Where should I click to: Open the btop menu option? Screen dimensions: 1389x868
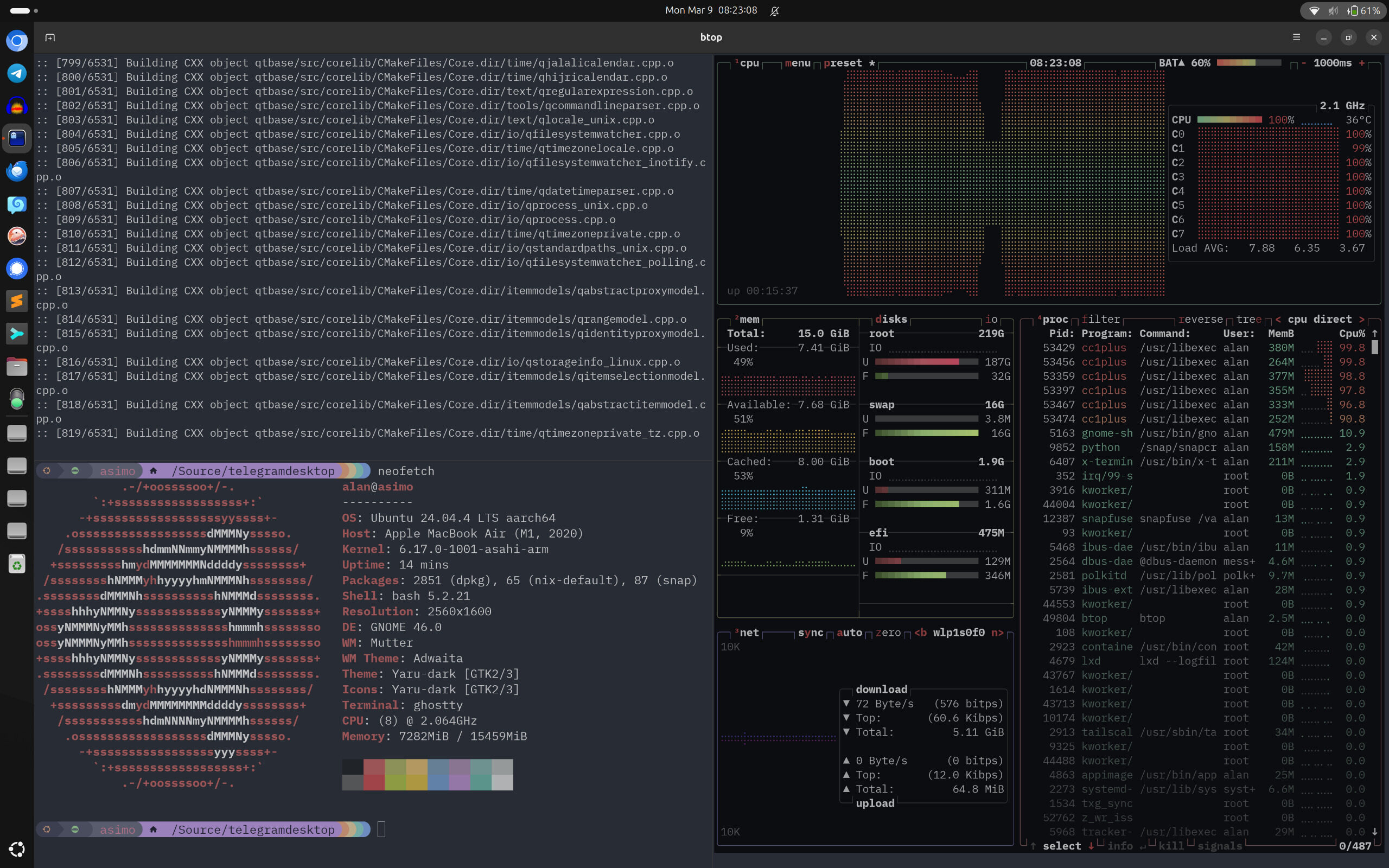tap(797, 63)
